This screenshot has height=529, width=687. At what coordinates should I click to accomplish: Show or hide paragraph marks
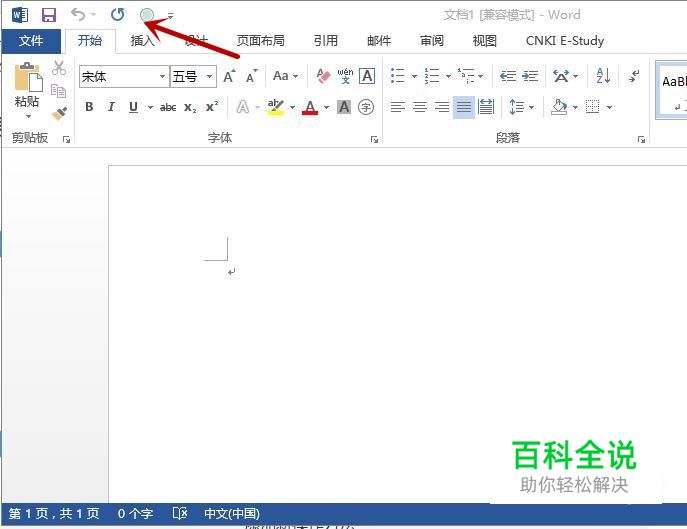(x=634, y=76)
